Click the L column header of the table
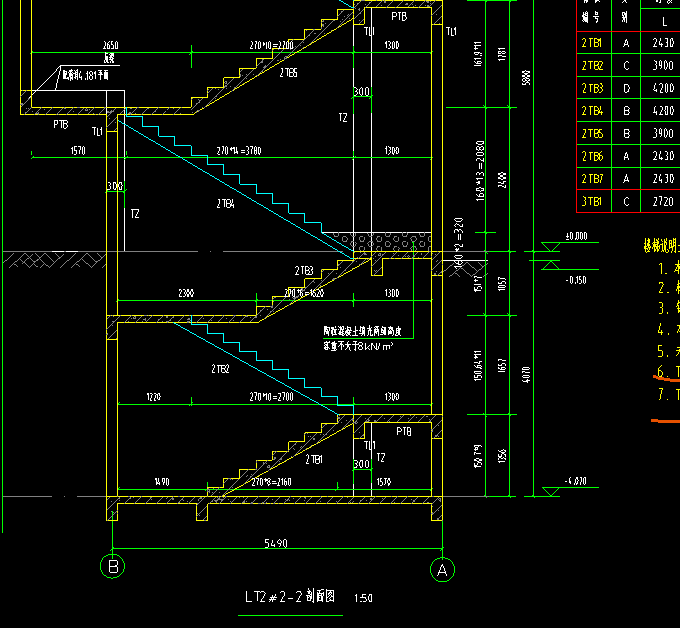680x628 pixels. [664, 21]
